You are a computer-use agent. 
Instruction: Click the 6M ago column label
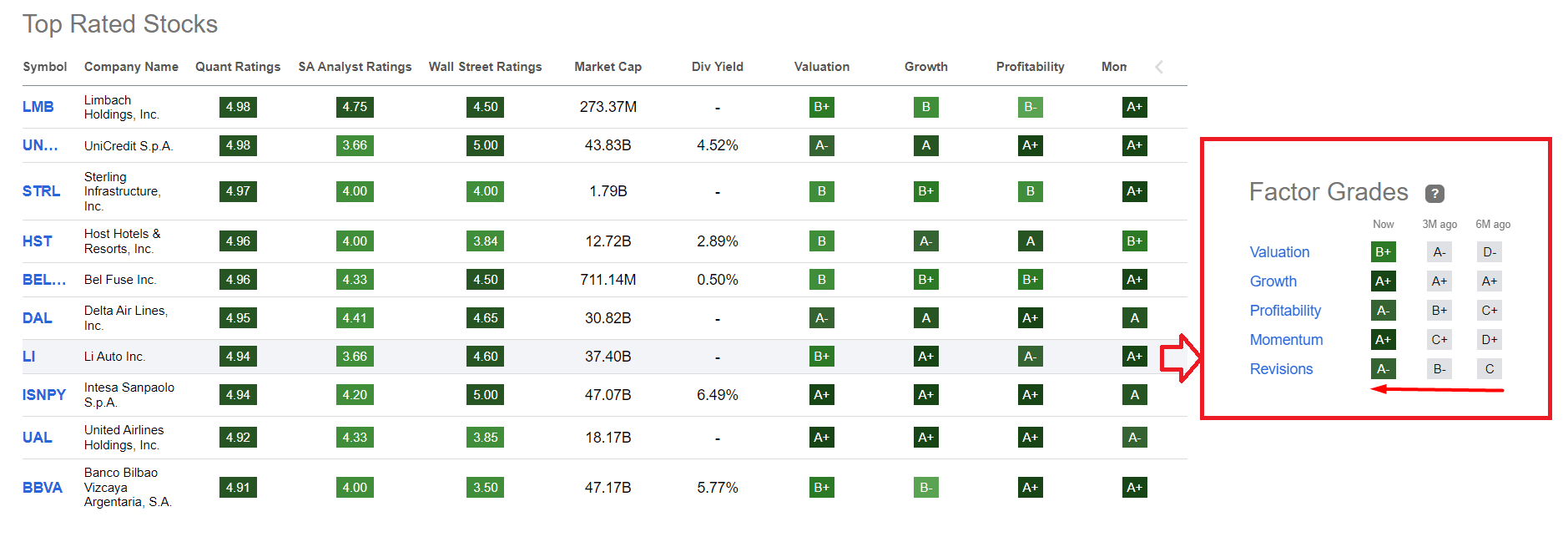coord(1493,225)
